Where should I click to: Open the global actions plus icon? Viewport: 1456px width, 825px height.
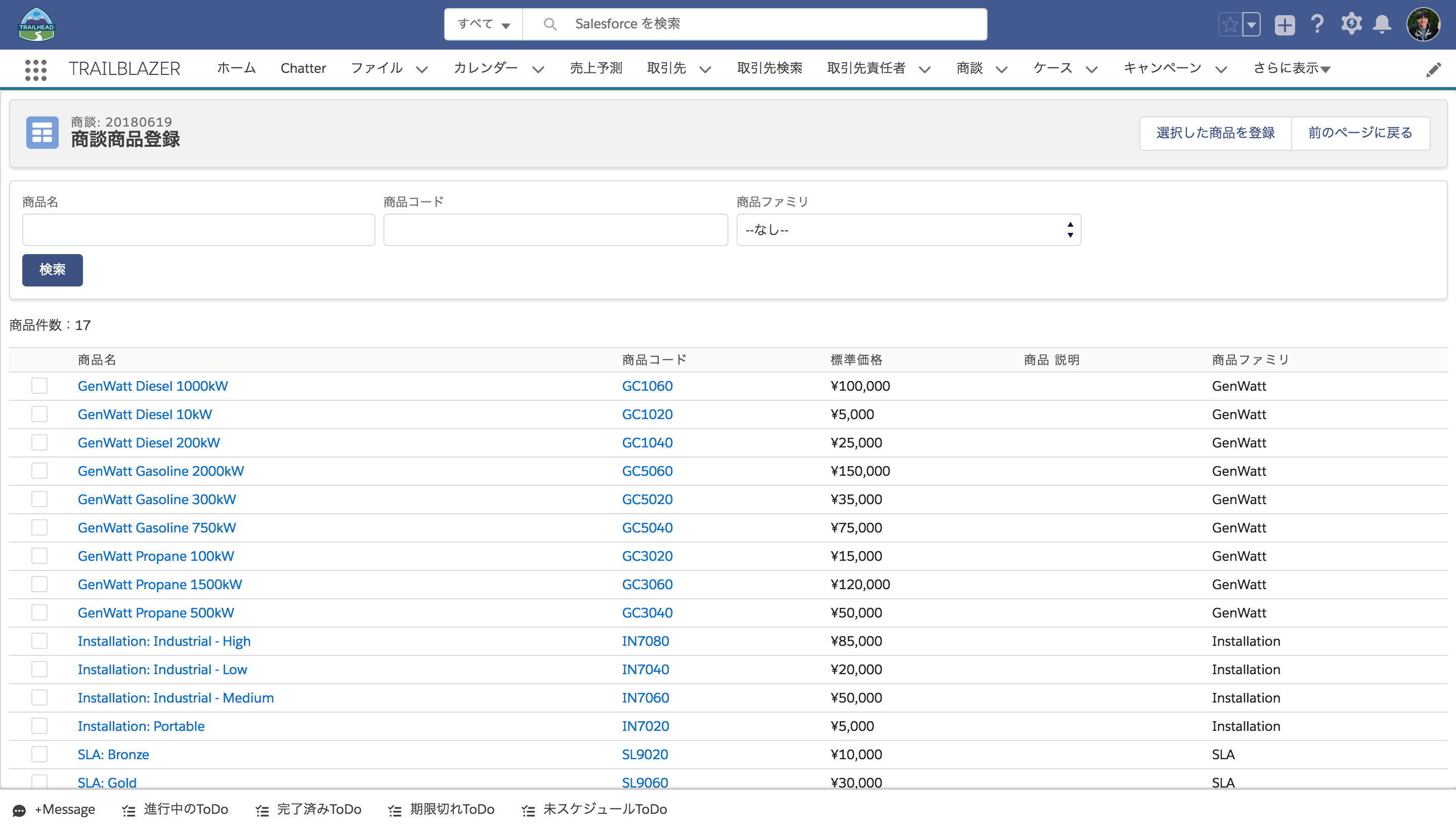pos(1284,24)
